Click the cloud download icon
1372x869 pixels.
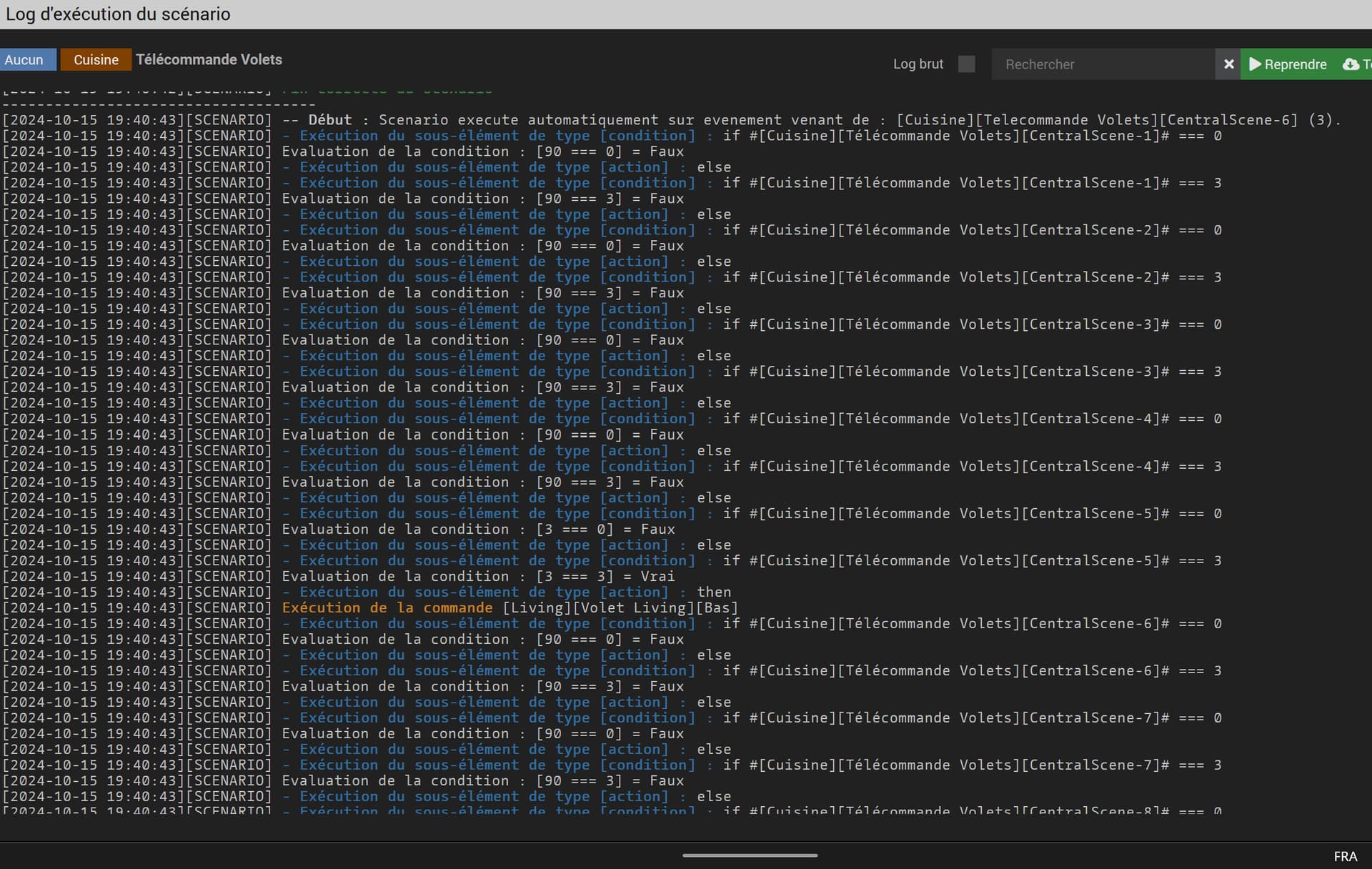pyautogui.click(x=1351, y=64)
